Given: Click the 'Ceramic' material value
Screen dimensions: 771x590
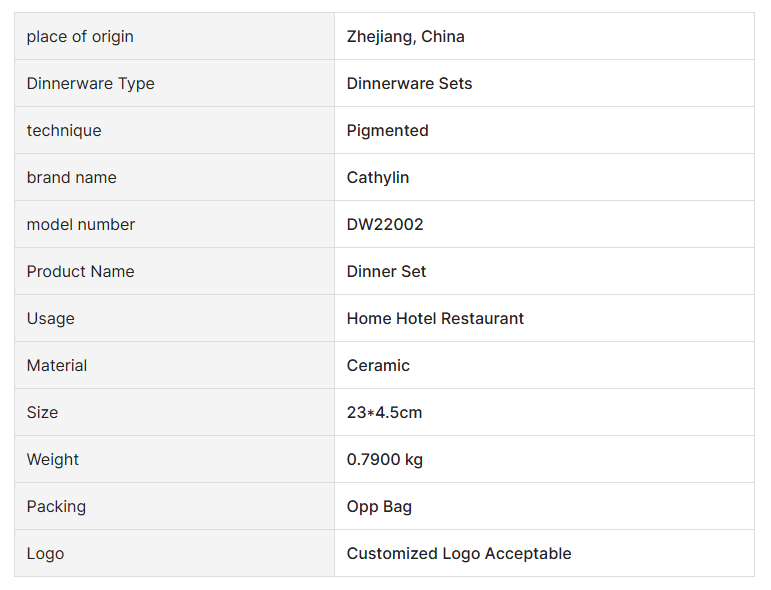Looking at the screenshot, I should 378,366.
